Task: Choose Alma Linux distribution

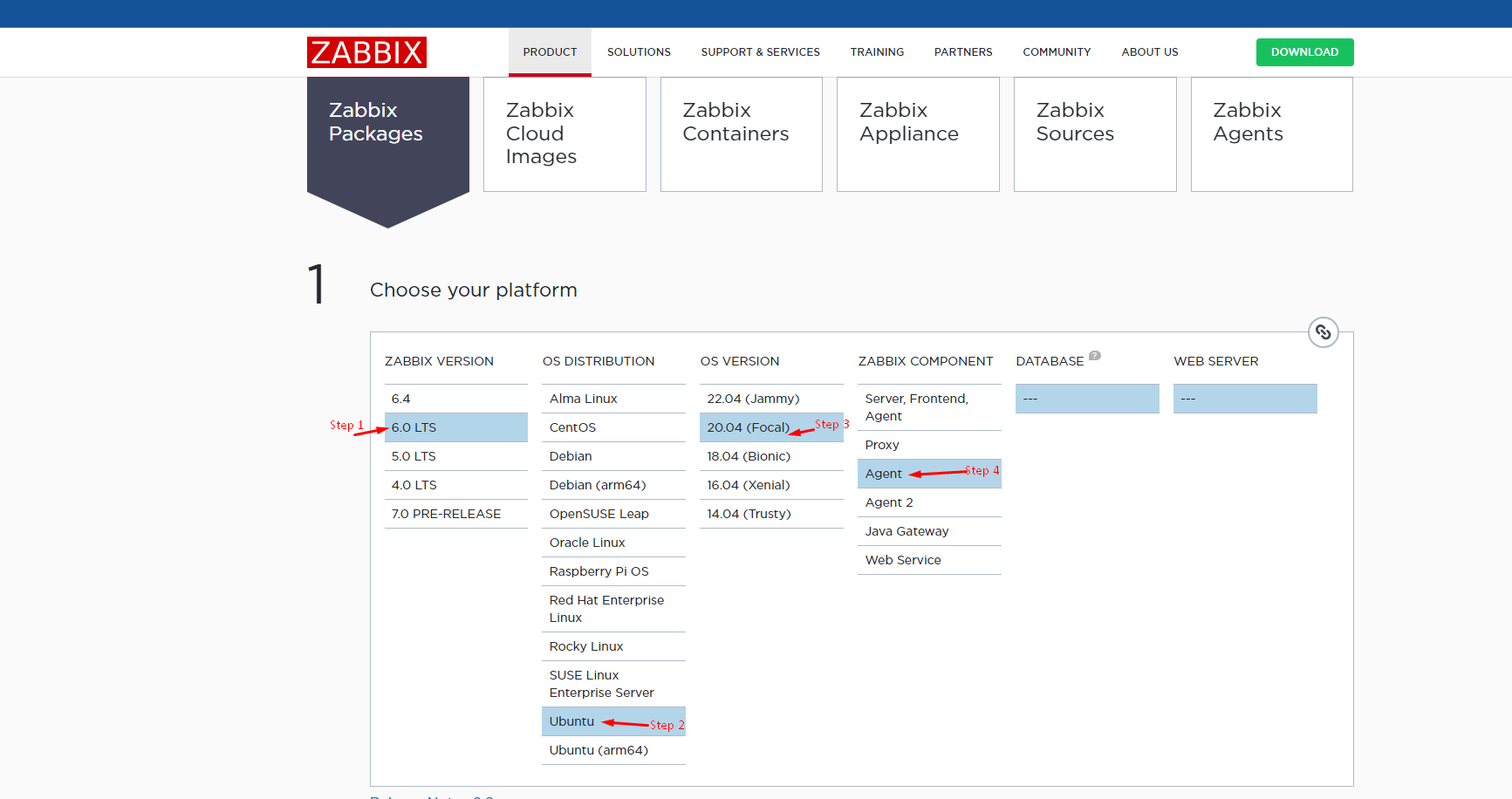Action: pyautogui.click(x=613, y=399)
